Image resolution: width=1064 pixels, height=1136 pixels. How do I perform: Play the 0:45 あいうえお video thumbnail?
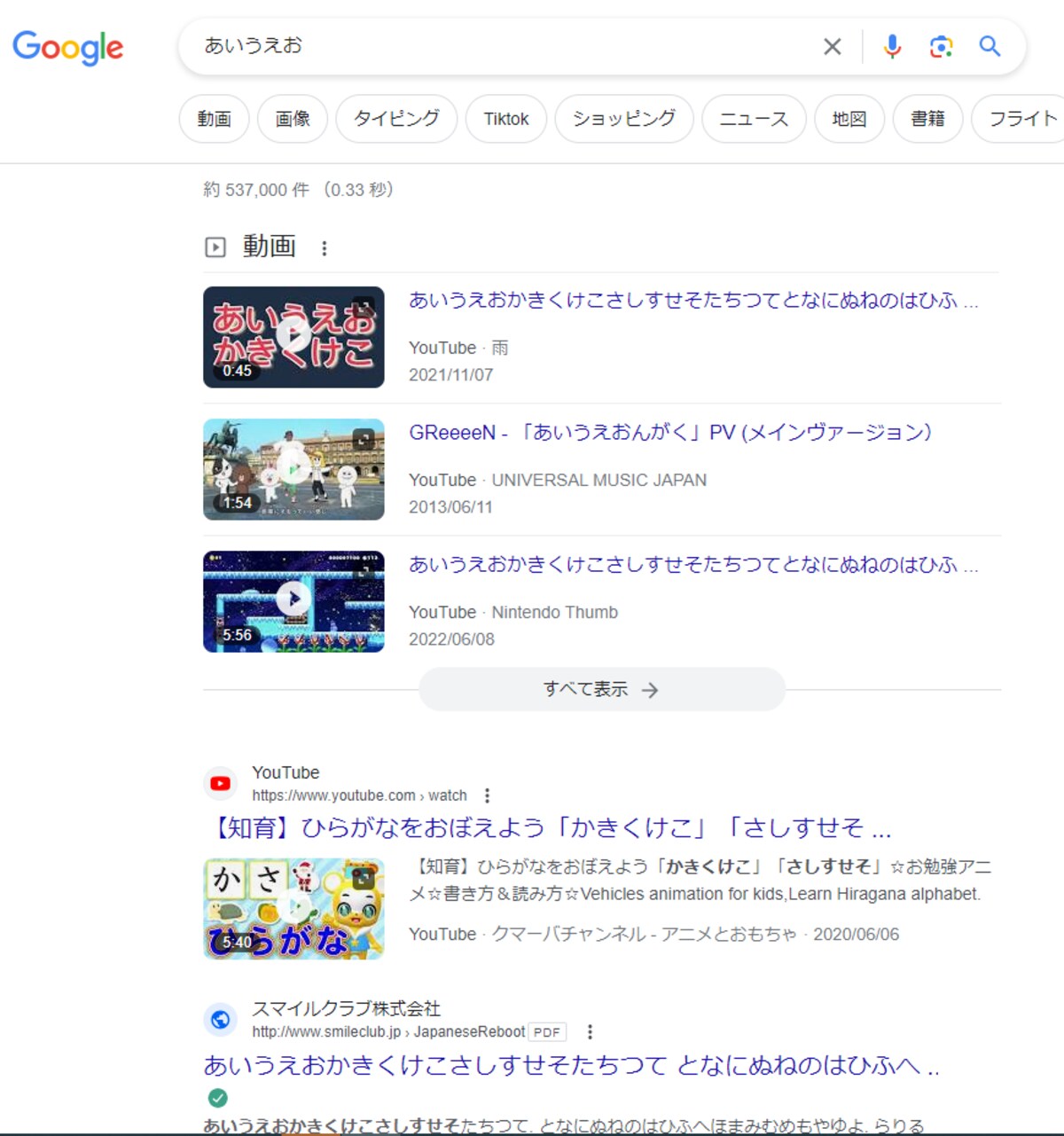coord(293,337)
